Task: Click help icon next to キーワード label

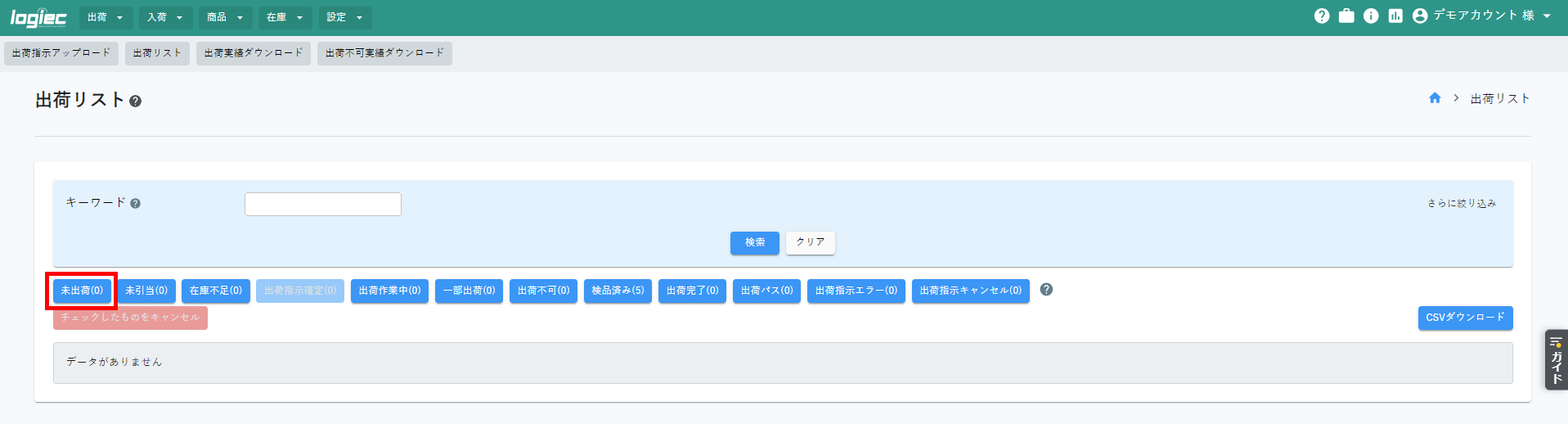Action: coord(136,204)
